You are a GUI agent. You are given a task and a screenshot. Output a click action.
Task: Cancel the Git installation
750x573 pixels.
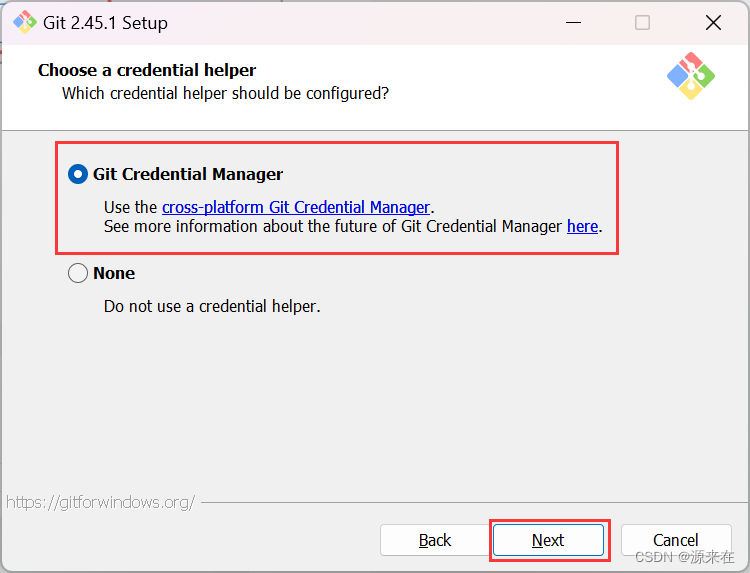[x=675, y=540]
